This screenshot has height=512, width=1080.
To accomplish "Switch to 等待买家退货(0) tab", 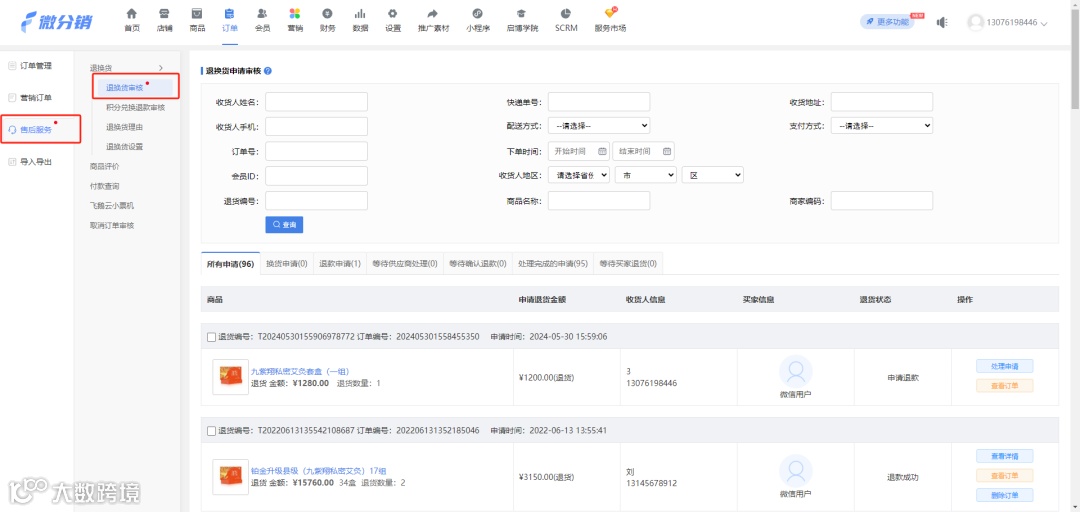I will (627, 263).
